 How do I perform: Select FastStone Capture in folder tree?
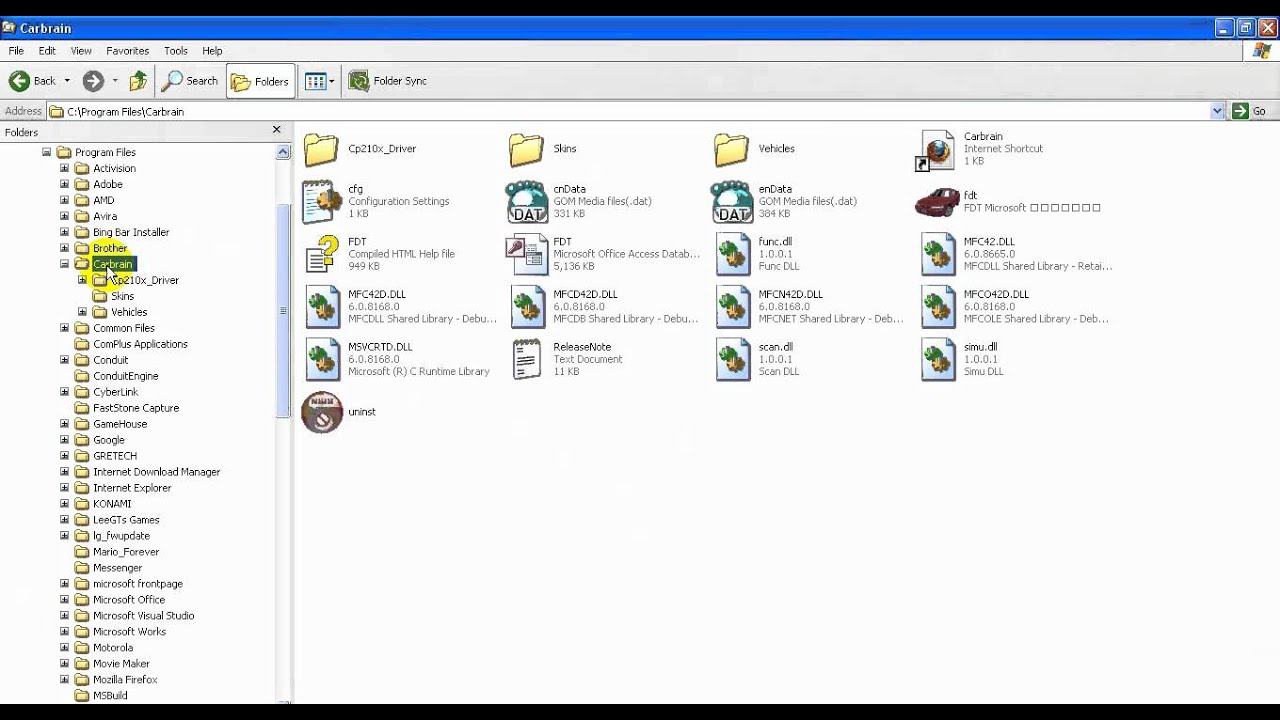pos(136,408)
